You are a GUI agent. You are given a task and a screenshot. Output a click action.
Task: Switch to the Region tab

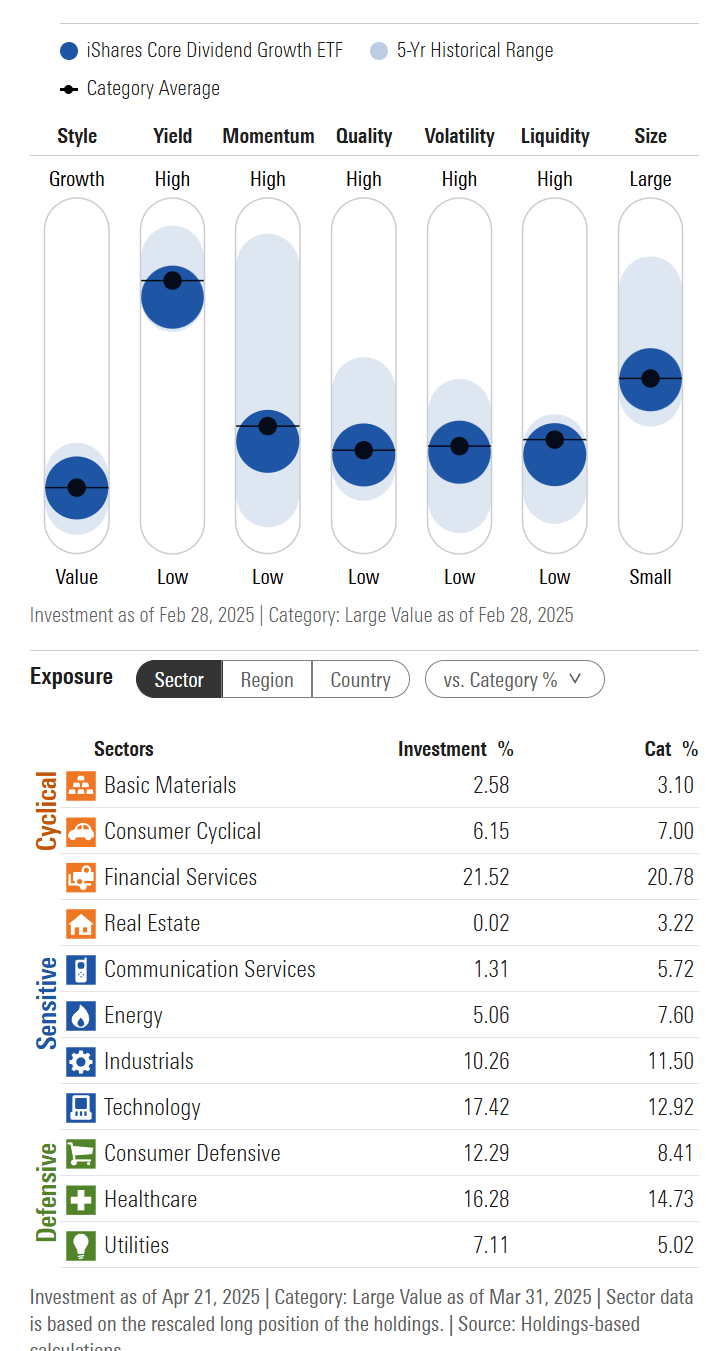(x=266, y=679)
